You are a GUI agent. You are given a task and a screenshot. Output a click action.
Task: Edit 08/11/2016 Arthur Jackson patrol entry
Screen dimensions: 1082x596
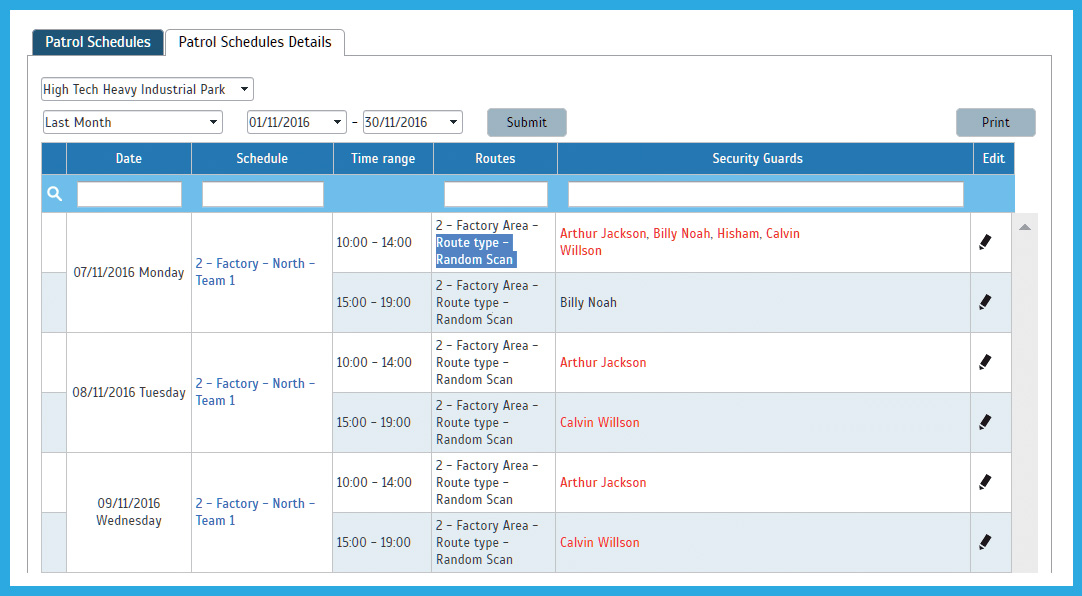pos(985,362)
